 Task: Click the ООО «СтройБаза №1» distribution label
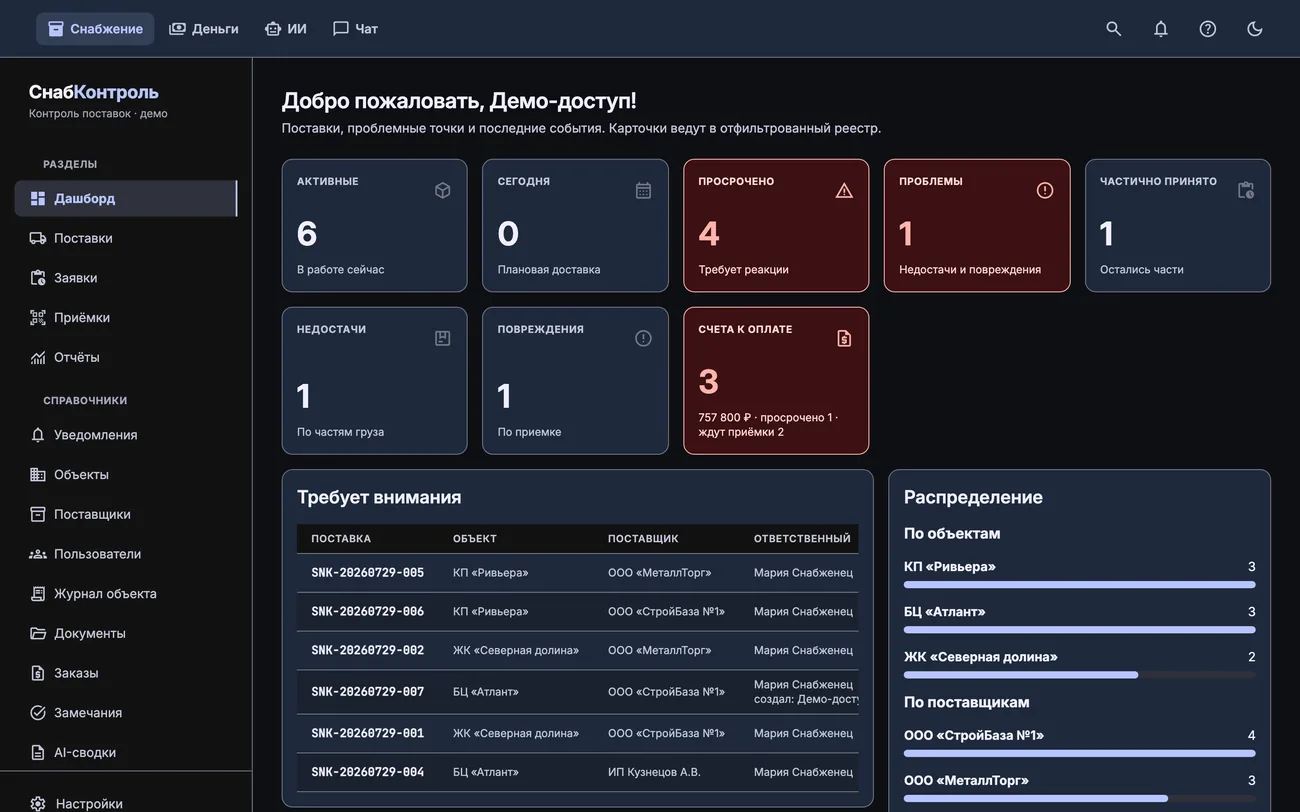pos(974,735)
